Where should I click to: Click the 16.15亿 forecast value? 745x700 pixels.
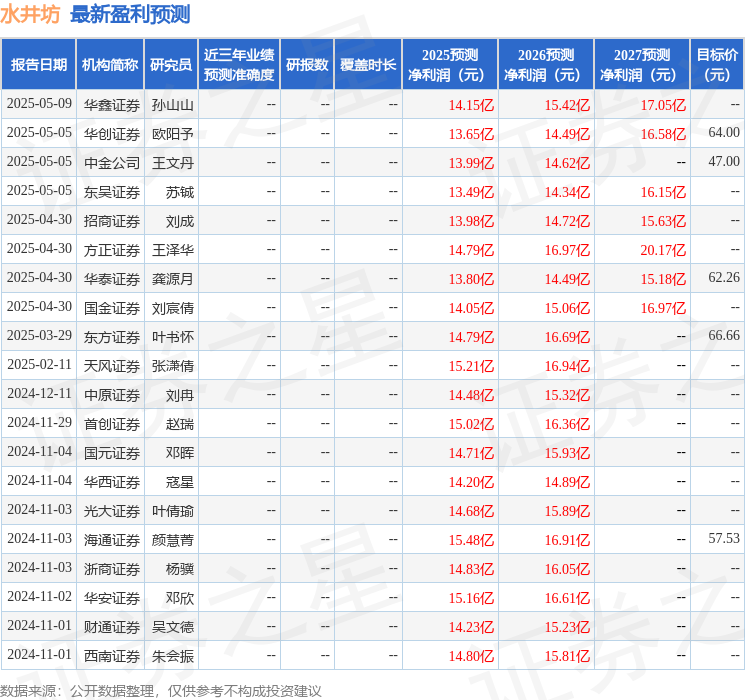coord(663,192)
